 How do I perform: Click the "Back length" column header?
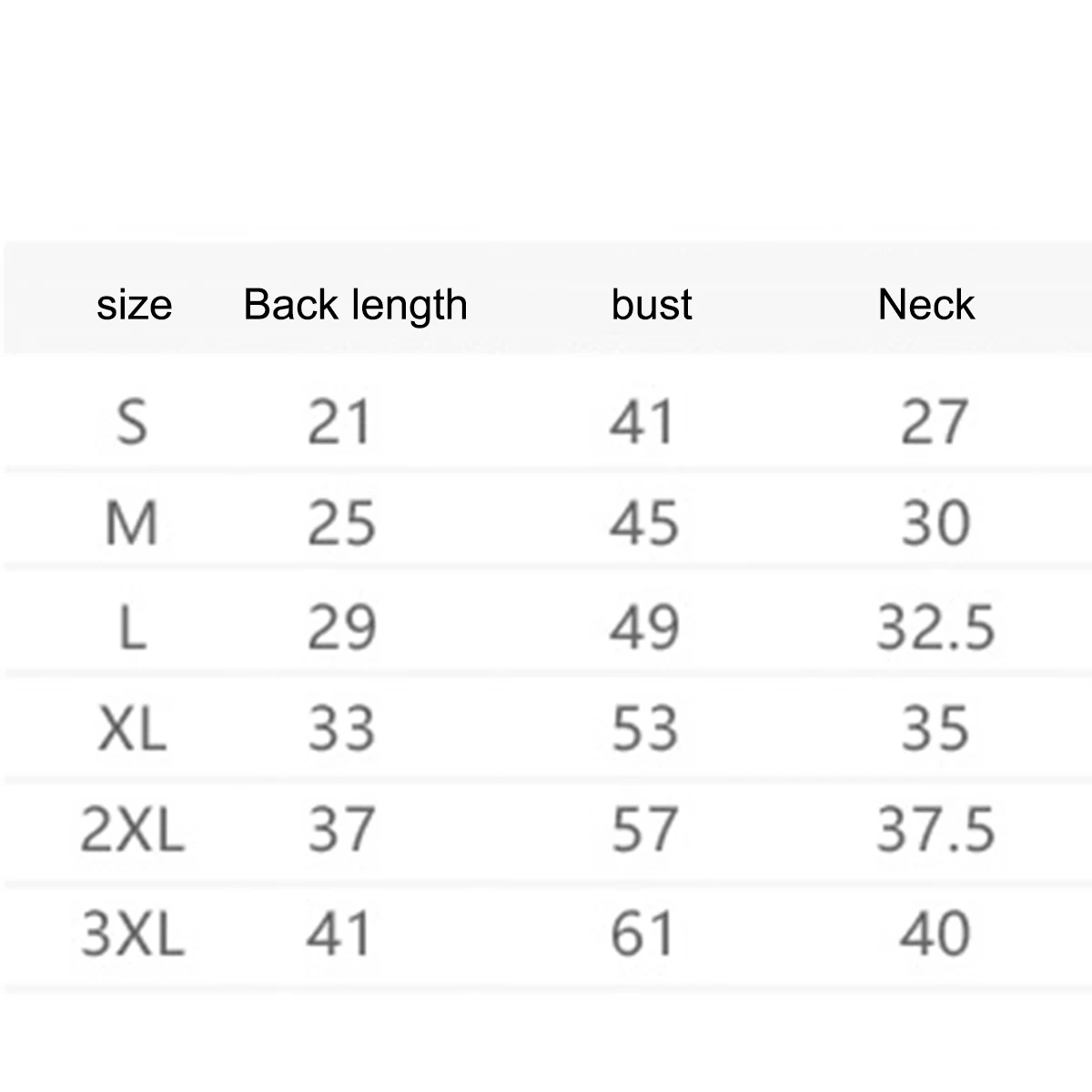pyautogui.click(x=355, y=305)
